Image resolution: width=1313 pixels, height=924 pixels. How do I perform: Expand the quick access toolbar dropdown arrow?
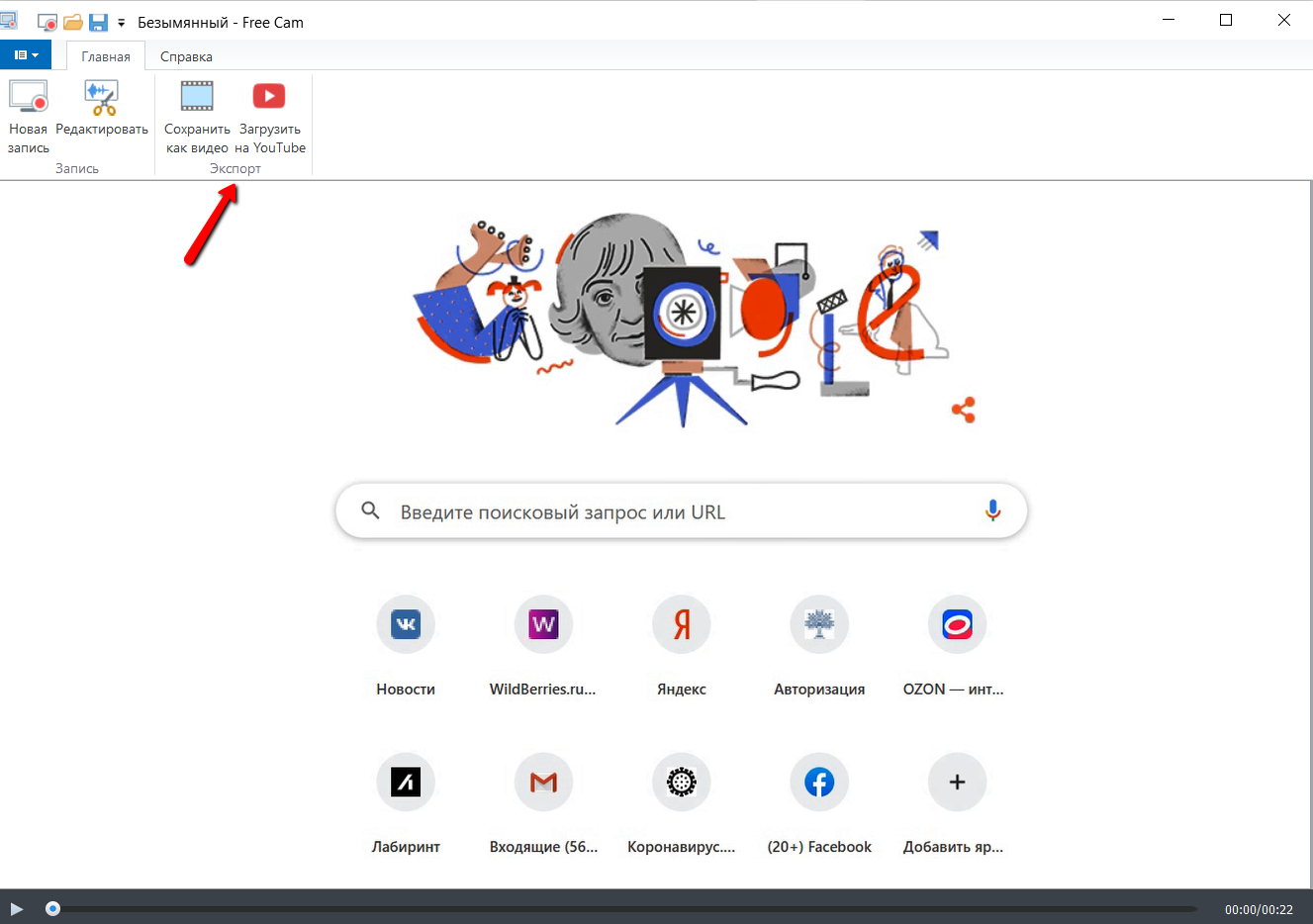coord(122,23)
